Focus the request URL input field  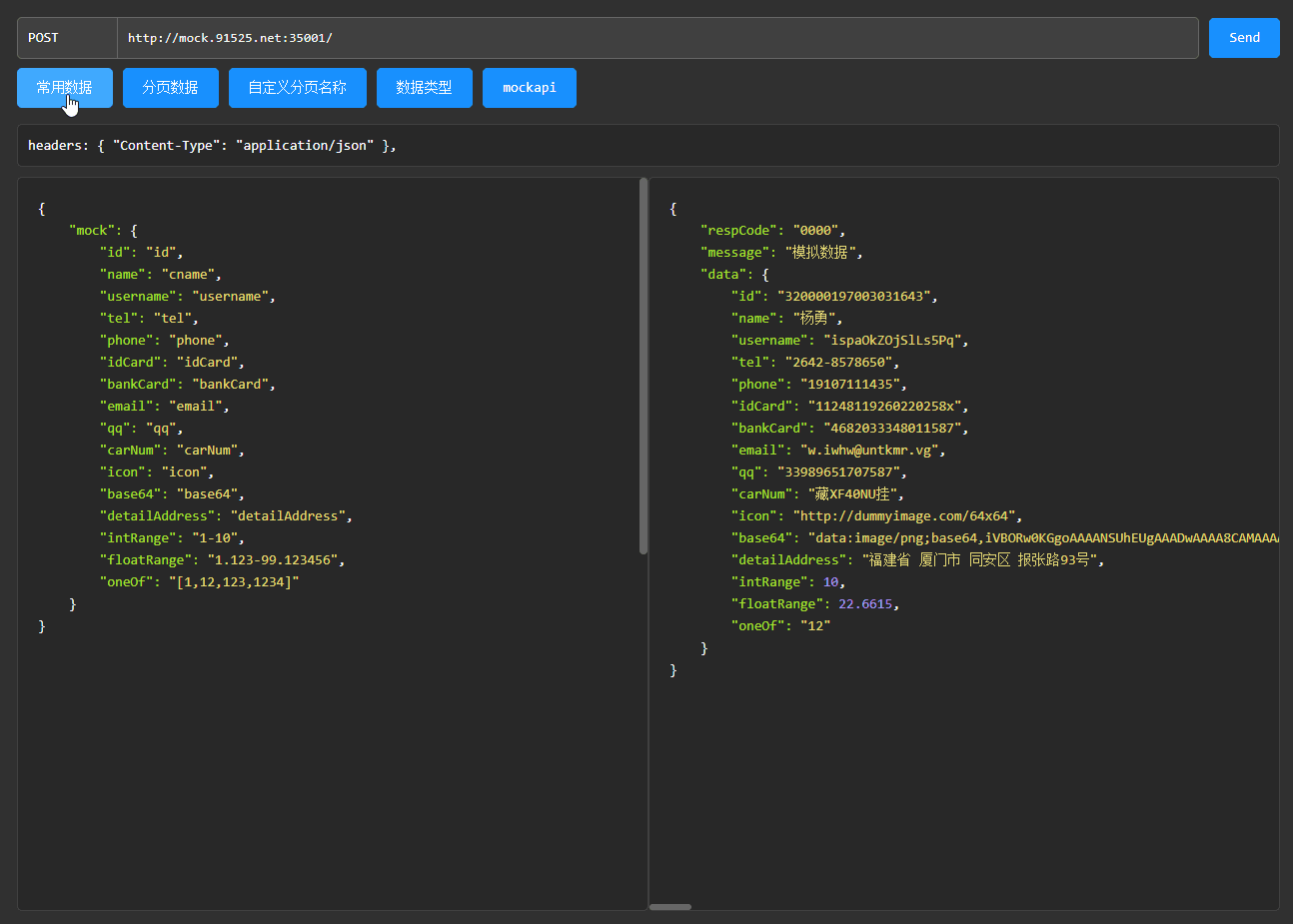point(657,38)
